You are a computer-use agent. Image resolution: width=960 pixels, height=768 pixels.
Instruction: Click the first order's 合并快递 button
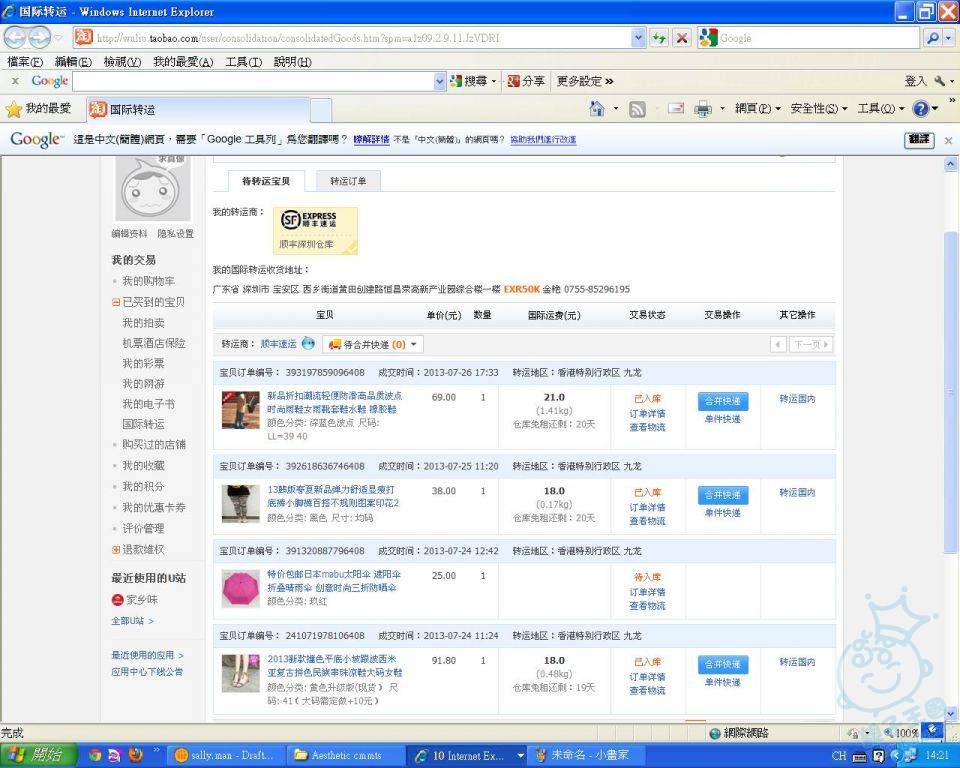tap(722, 401)
